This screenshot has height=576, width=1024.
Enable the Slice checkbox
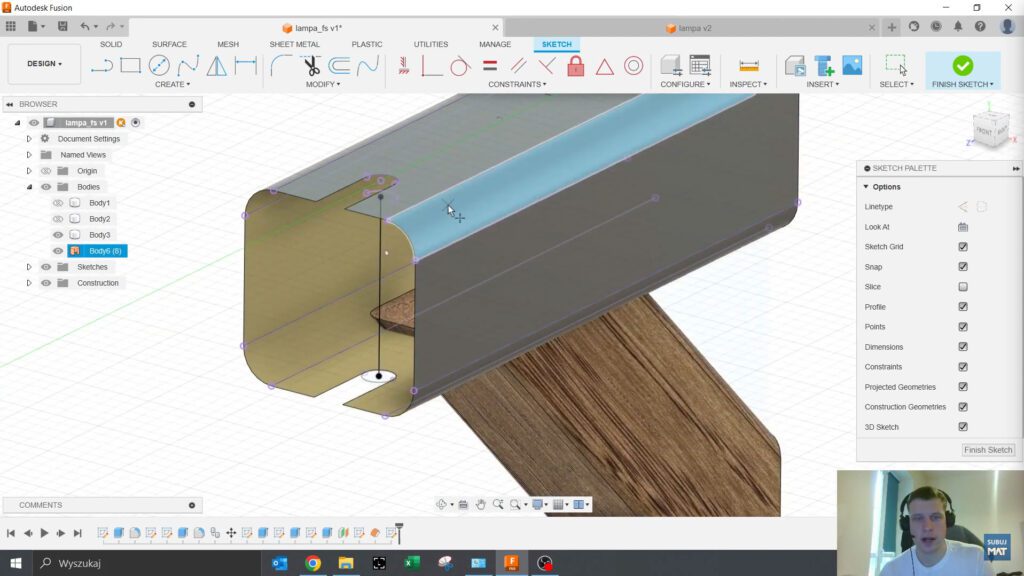point(963,287)
